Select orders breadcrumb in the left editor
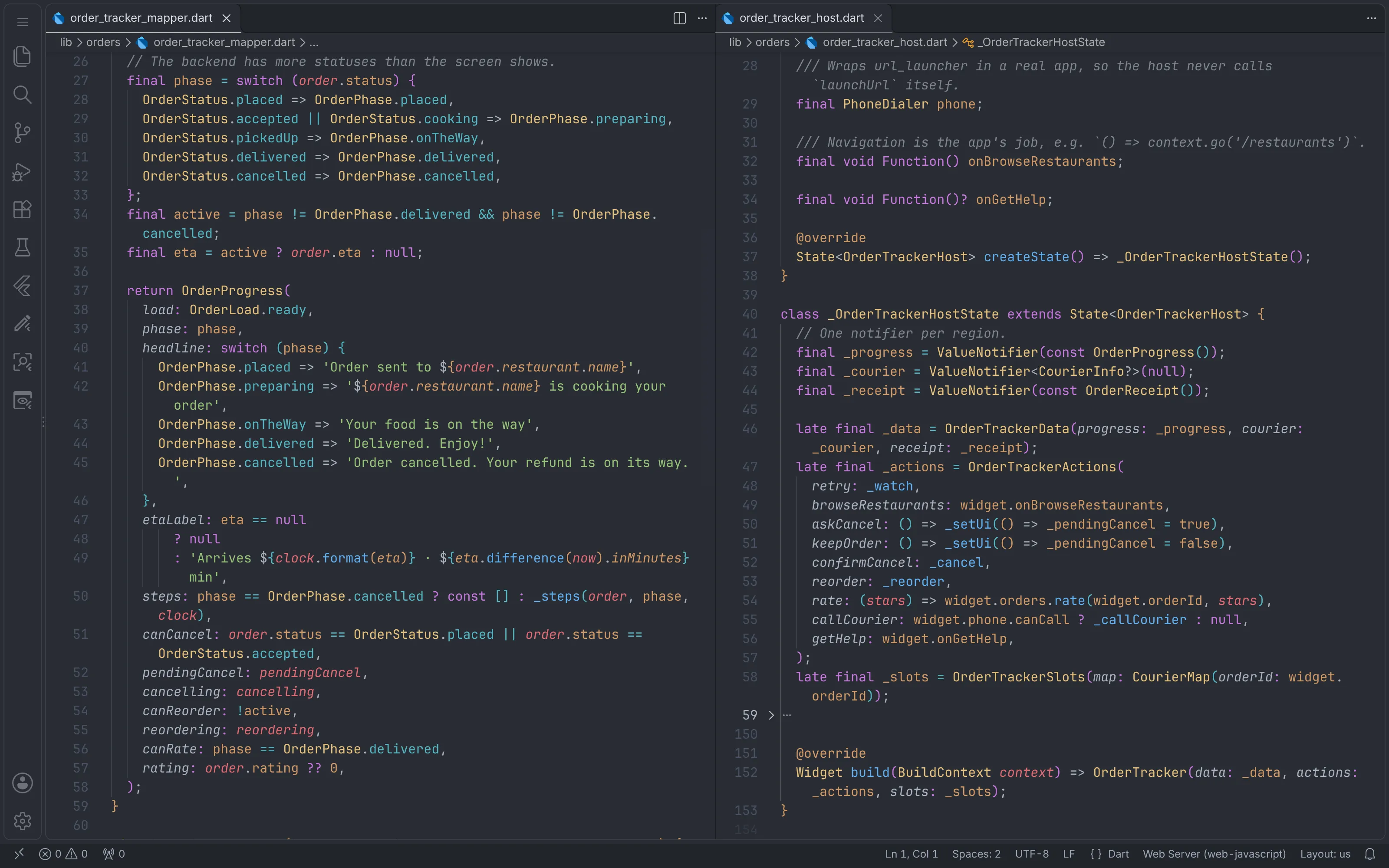 (103, 43)
